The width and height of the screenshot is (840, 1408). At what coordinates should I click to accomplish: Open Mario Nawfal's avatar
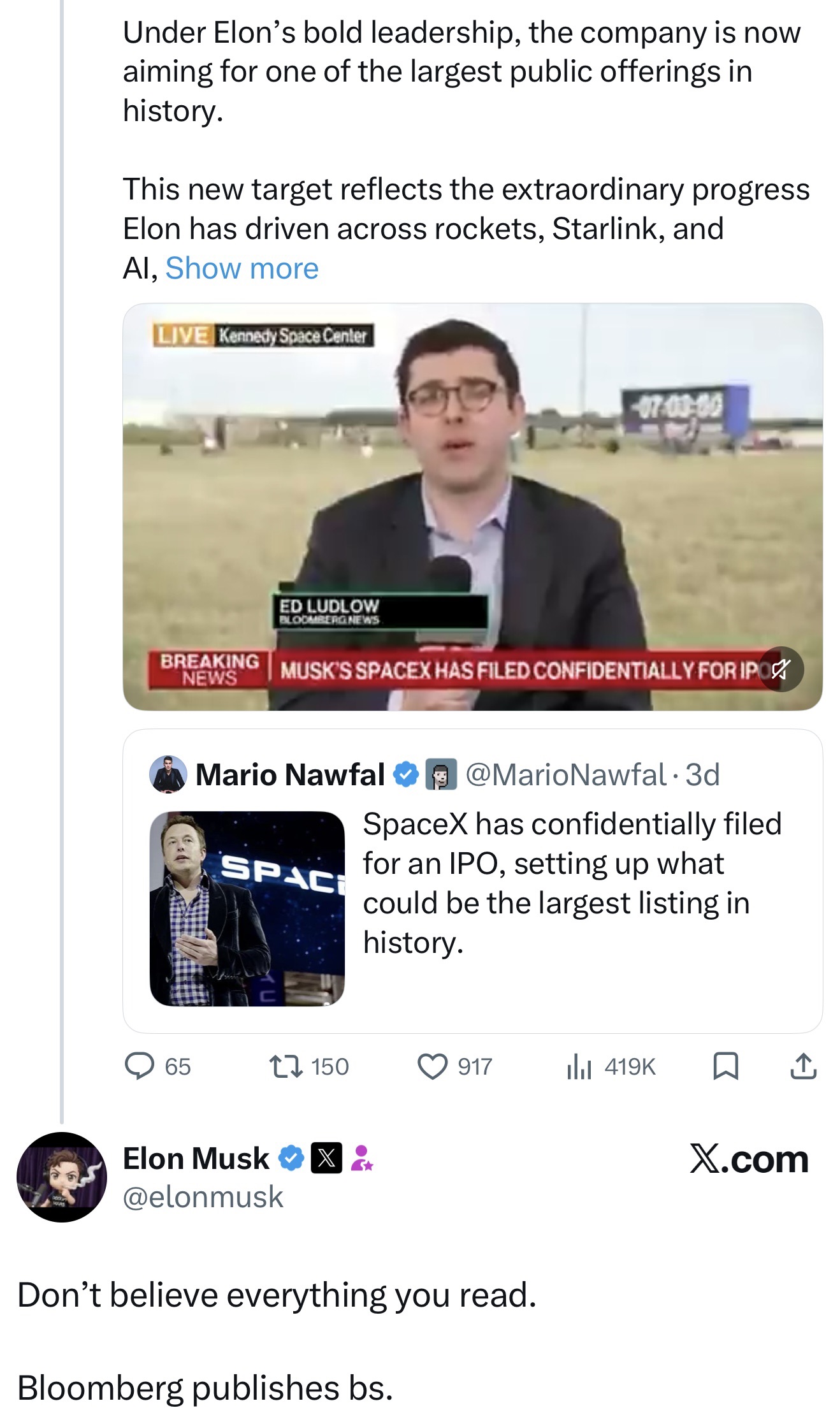(x=168, y=774)
